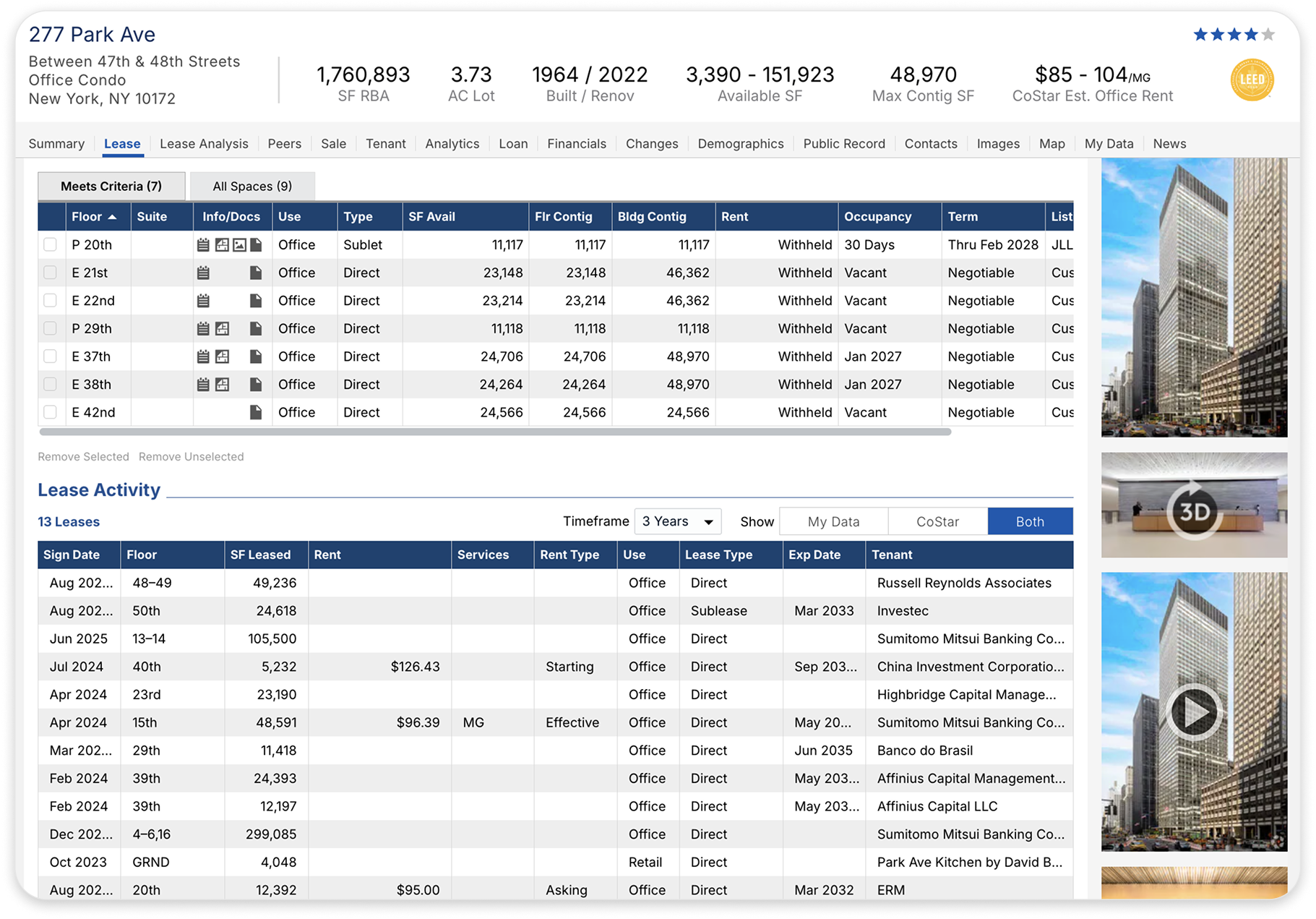The height and width of the screenshot is (919, 1316).
Task: Click the Remove Selected link
Action: coord(83,457)
